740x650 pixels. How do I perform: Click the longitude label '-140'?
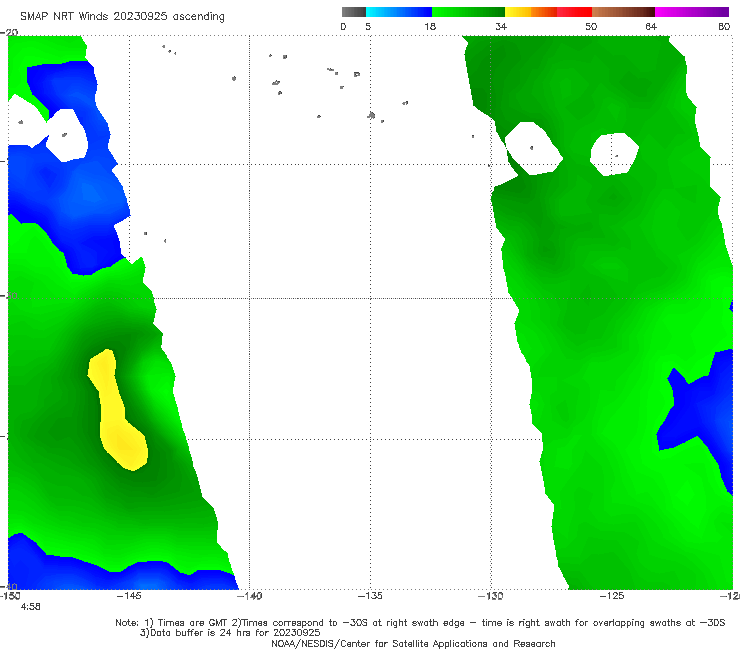point(249,596)
